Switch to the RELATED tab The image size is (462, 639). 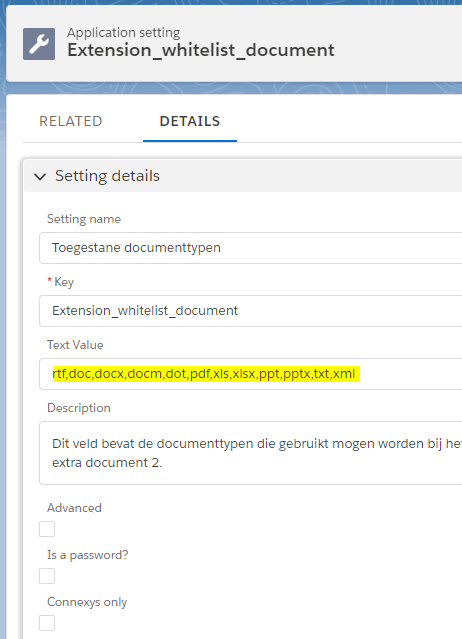point(71,121)
